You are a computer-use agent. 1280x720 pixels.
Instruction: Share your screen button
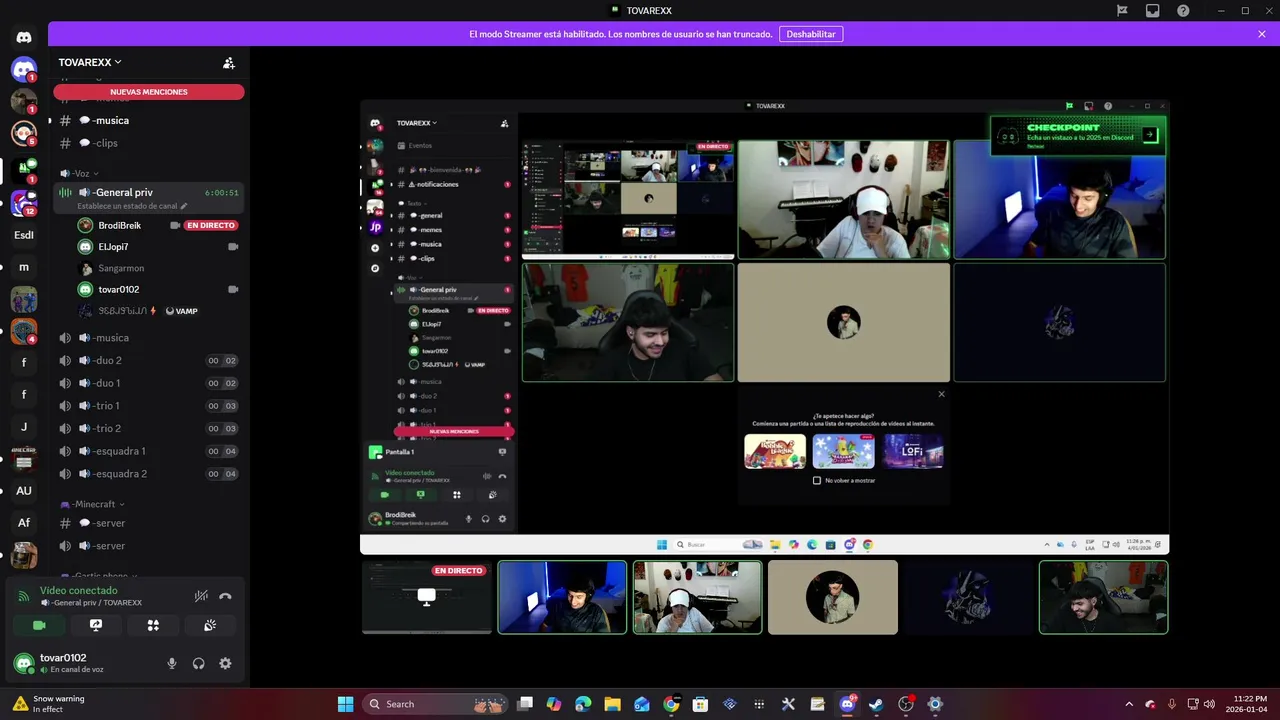tap(96, 625)
